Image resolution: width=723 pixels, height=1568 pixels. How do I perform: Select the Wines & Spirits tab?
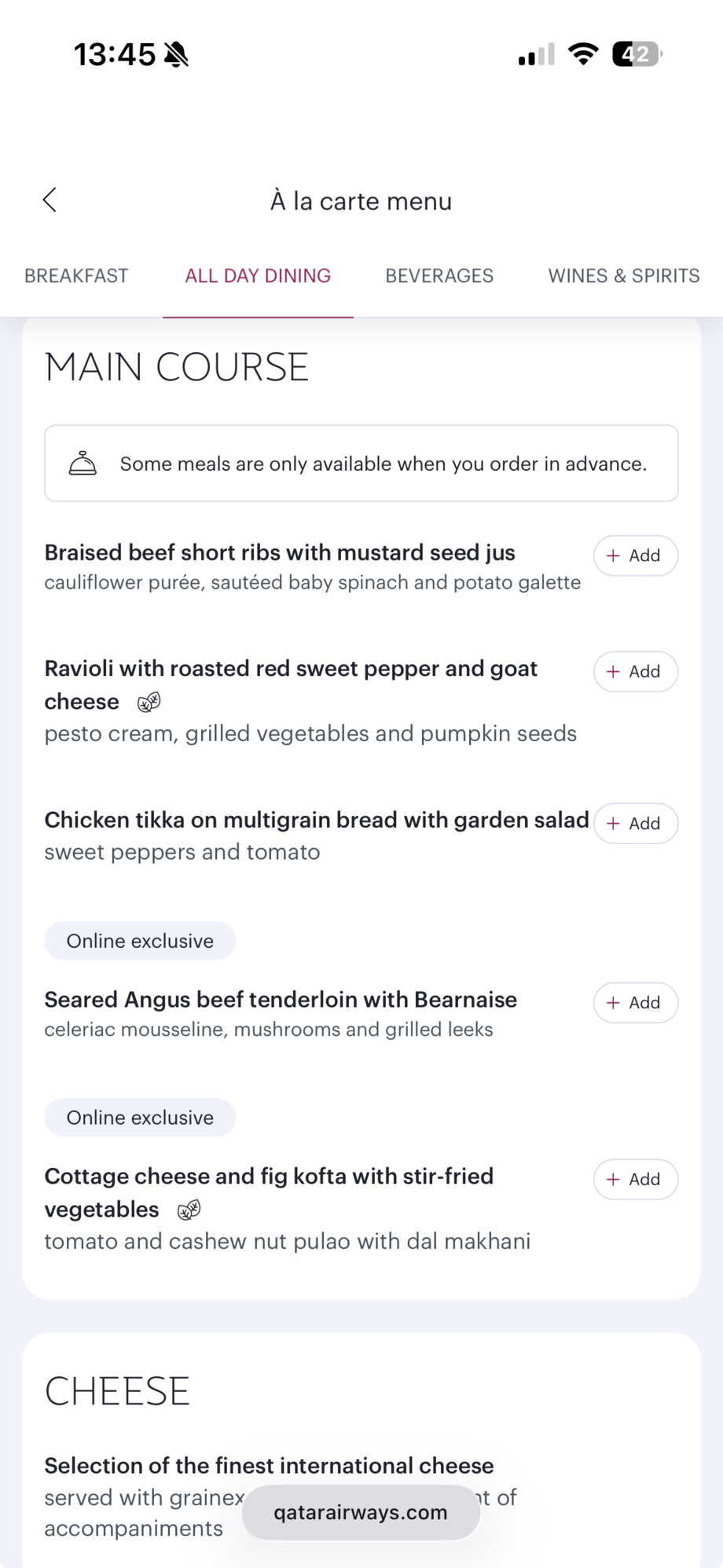coord(623,276)
